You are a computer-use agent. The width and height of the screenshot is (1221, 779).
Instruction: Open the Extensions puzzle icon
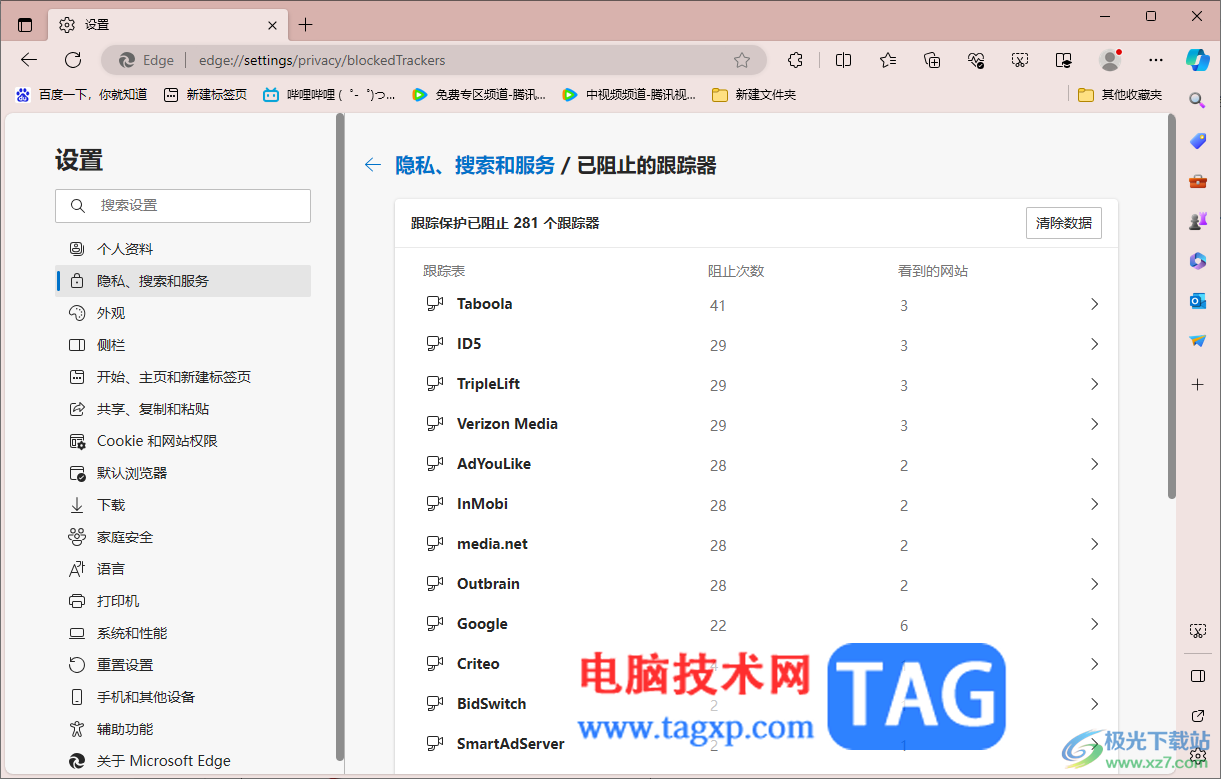coord(795,60)
